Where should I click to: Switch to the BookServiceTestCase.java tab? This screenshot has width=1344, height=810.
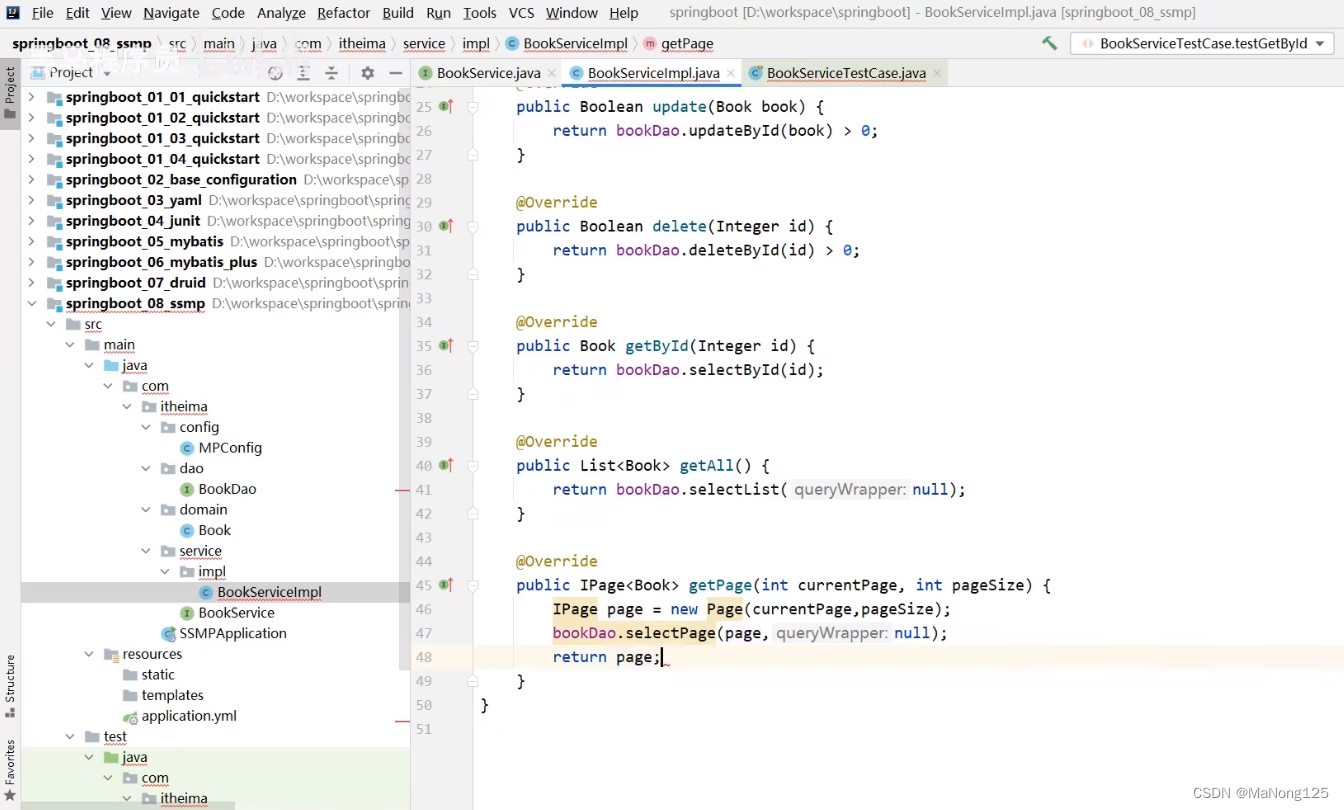pyautogui.click(x=846, y=73)
